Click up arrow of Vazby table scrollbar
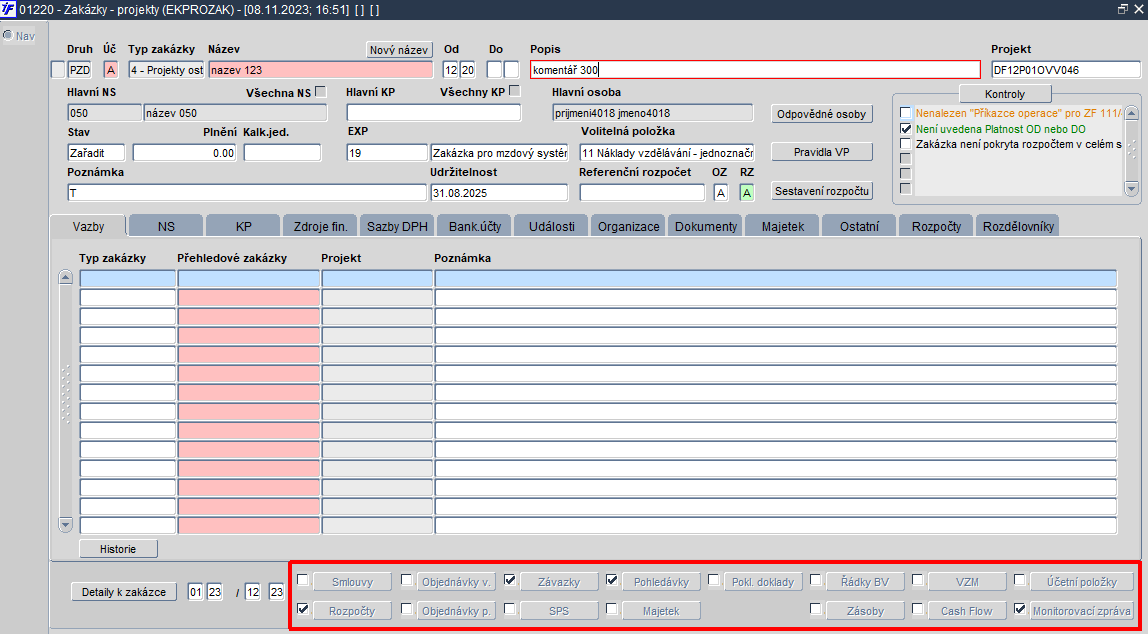 tap(65, 277)
